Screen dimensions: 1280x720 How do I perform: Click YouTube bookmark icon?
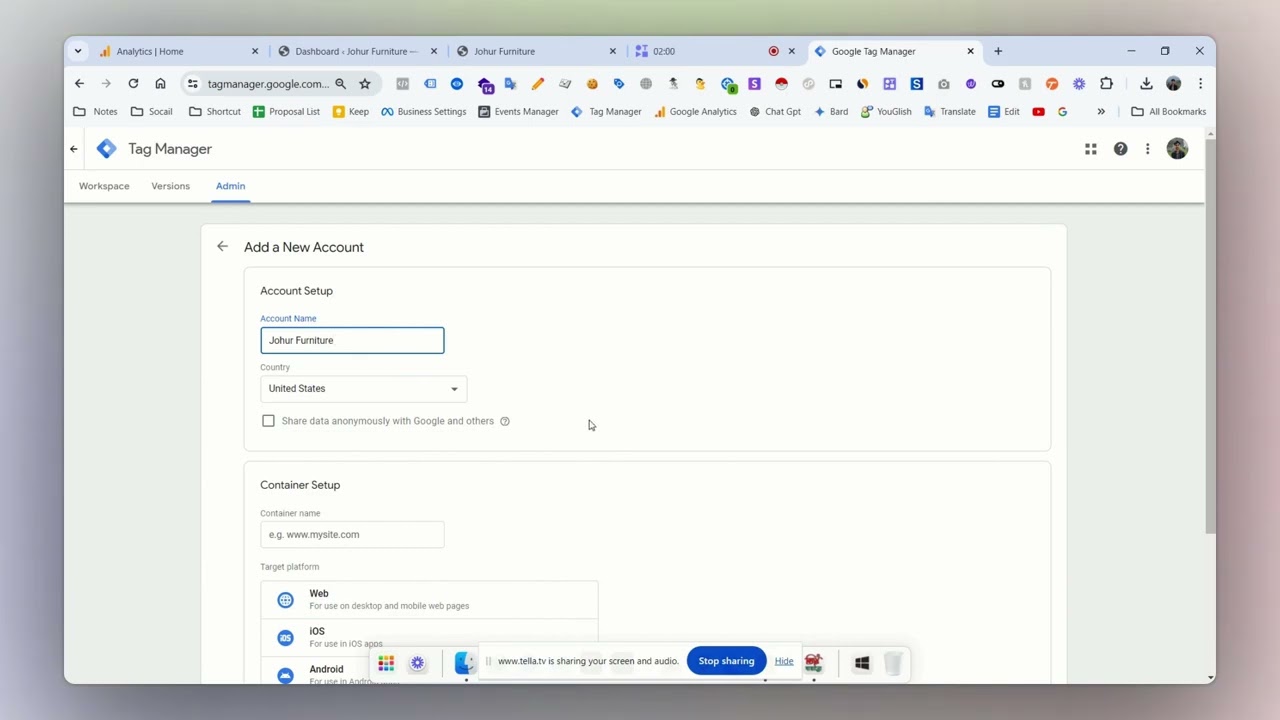pos(1038,112)
